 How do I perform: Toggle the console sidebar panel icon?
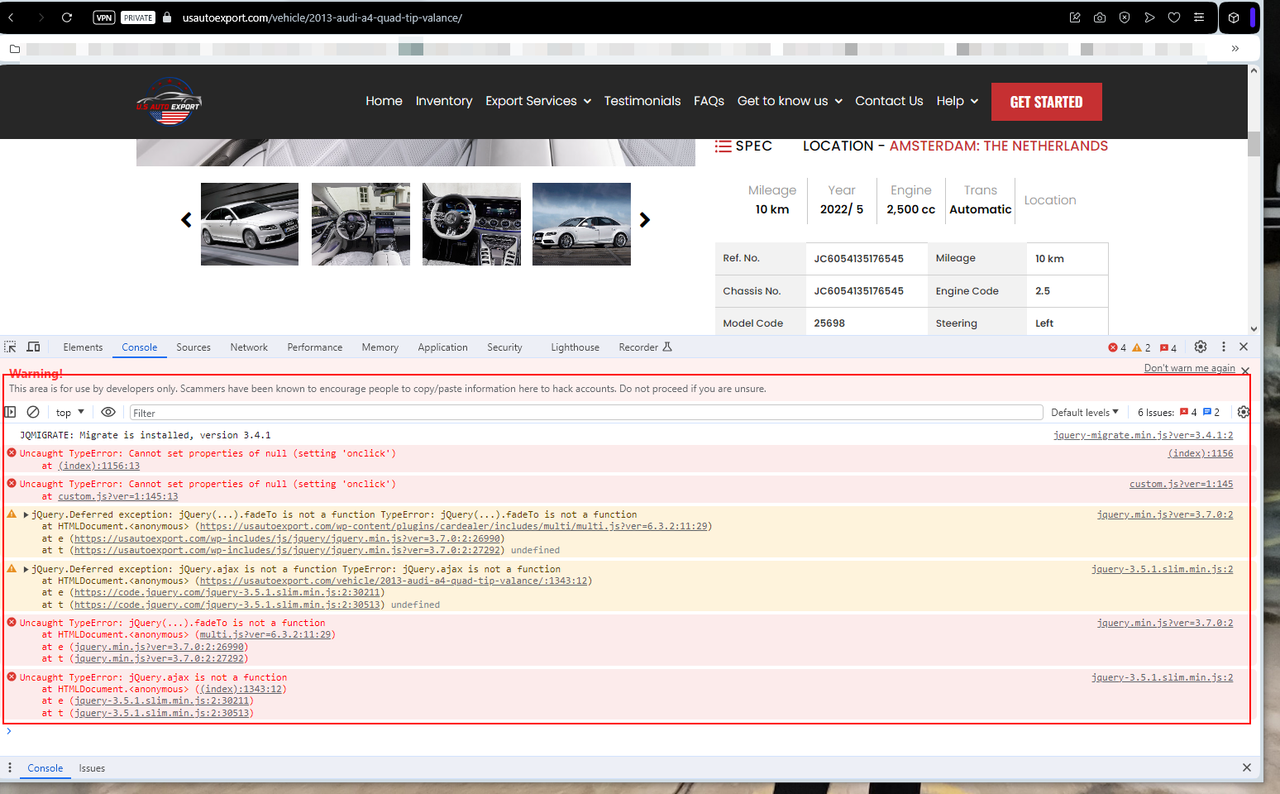pyautogui.click(x=11, y=412)
